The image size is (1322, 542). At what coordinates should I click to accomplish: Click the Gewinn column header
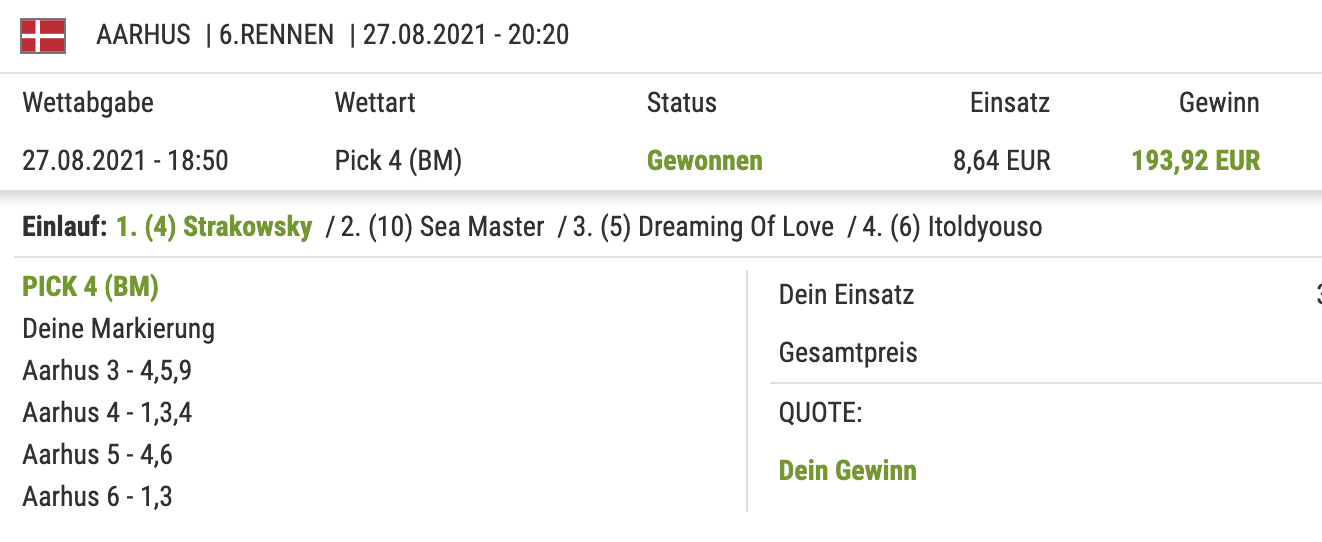coord(1220,102)
